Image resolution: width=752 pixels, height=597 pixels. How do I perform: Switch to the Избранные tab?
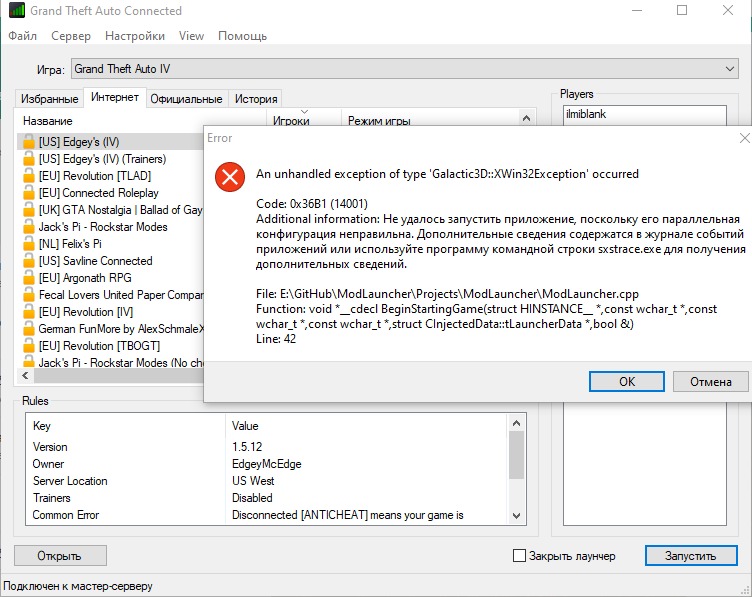point(49,99)
